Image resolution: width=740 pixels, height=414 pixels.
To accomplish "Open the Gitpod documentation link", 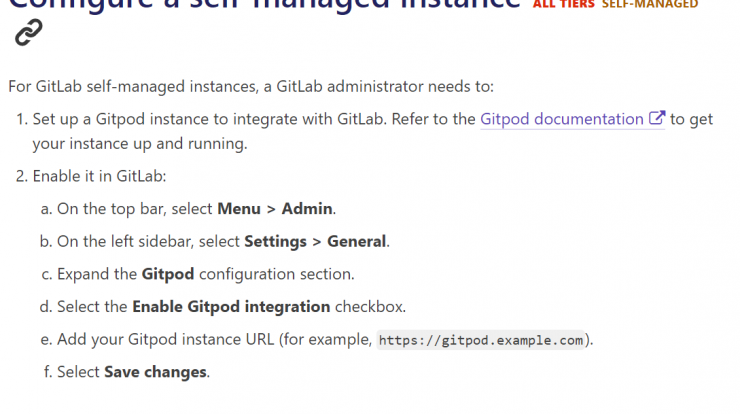I will point(562,119).
